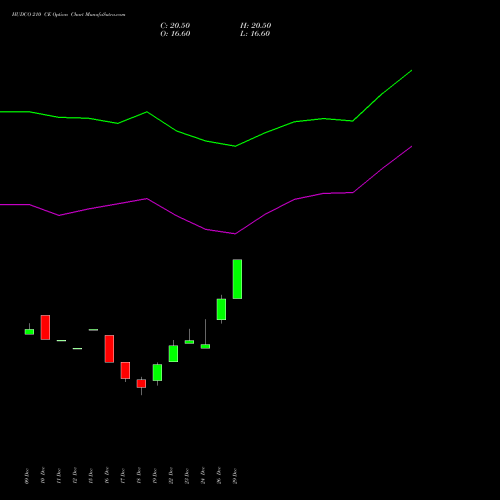Click the 24 Dec date label
Viewport: 500px width, 500px height.
tap(203, 476)
